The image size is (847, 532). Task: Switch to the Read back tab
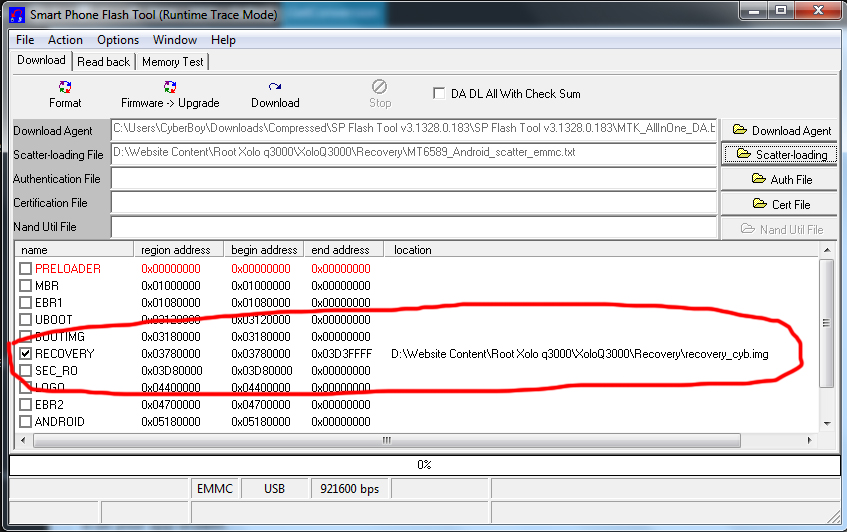click(x=104, y=62)
